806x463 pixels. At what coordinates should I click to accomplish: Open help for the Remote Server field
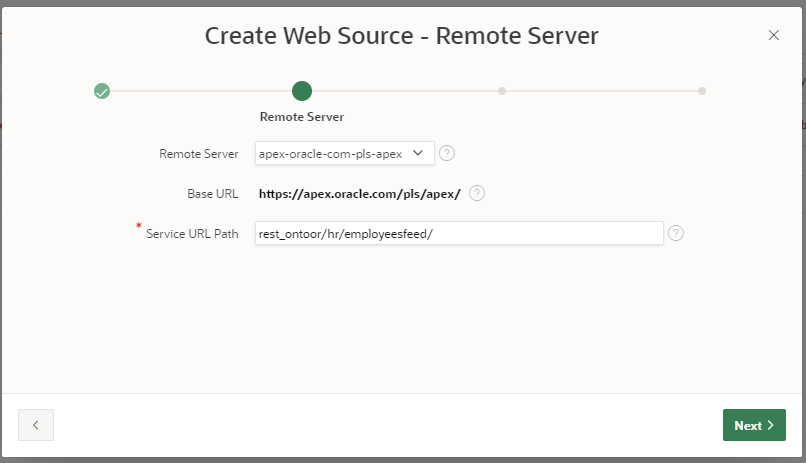point(447,153)
